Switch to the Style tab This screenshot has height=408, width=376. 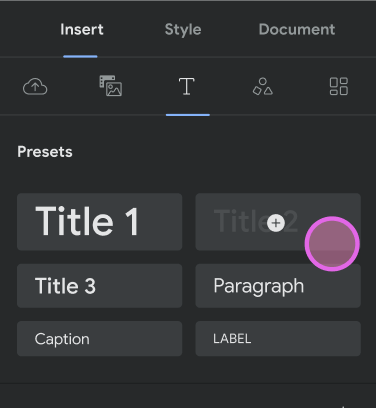click(x=183, y=29)
